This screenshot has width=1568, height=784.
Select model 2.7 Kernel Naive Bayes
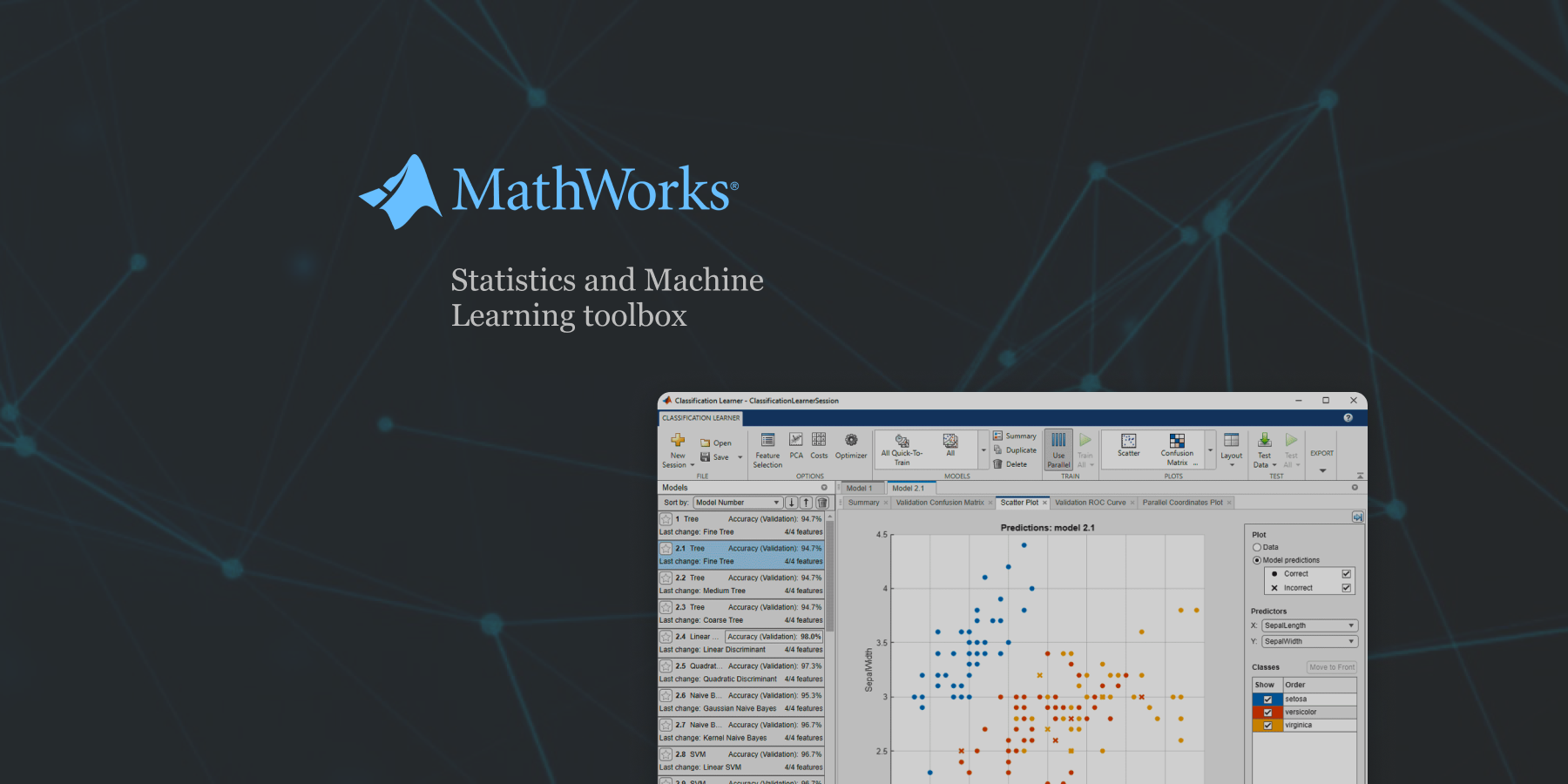point(741,732)
